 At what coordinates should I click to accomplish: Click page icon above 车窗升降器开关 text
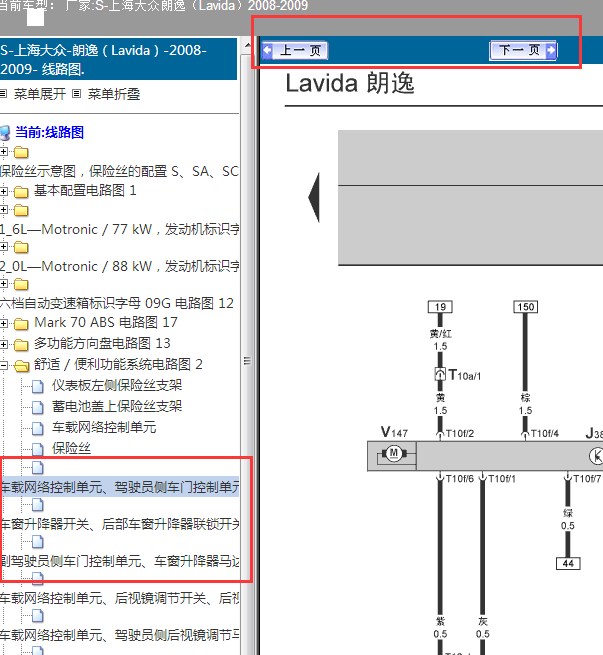[38, 505]
